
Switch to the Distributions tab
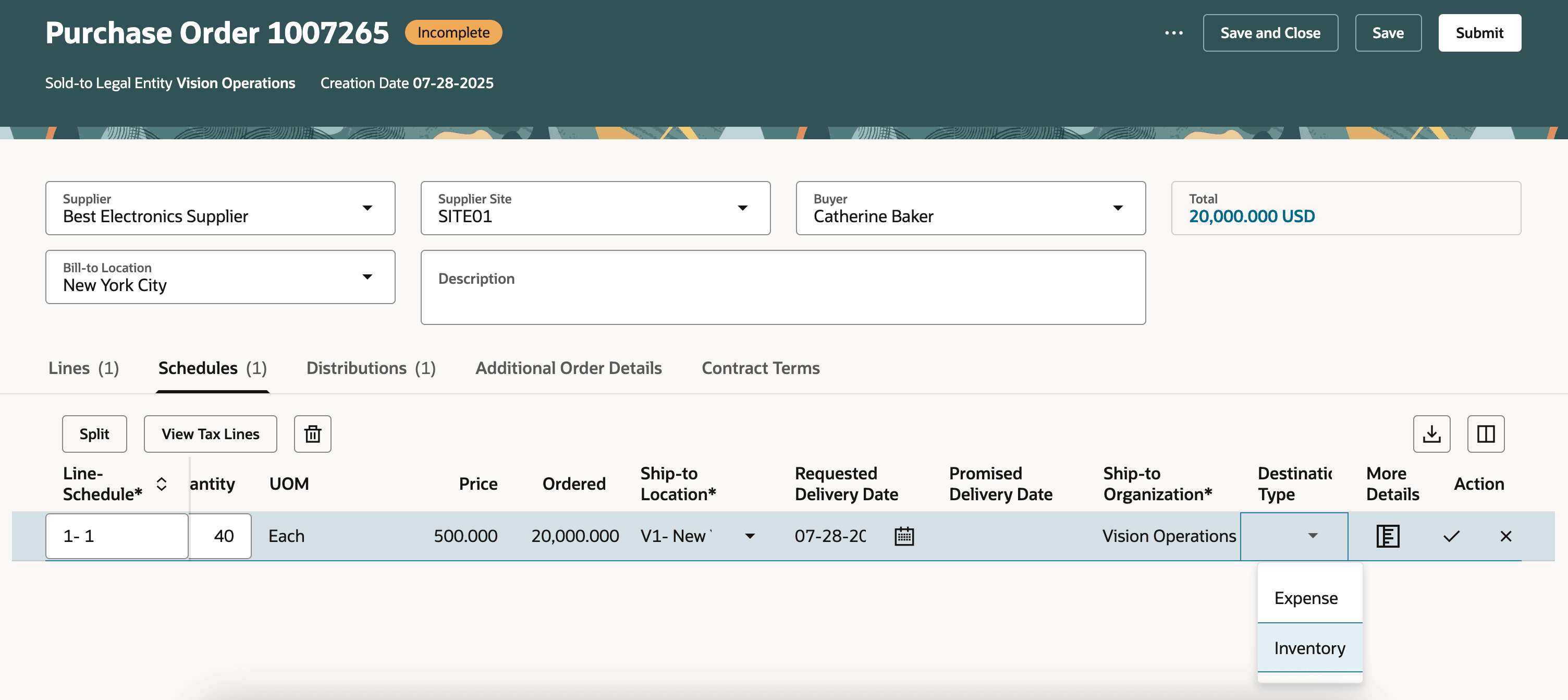click(371, 368)
